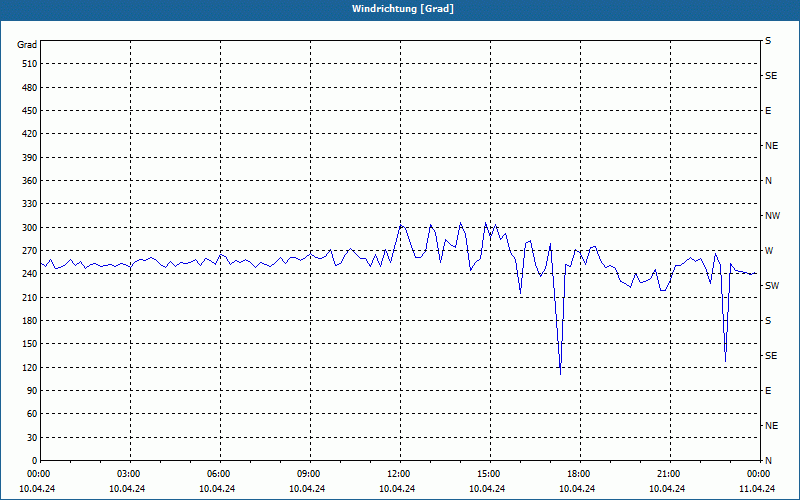
Task: Select the 30 y-axis tick label
Action: click(32, 438)
